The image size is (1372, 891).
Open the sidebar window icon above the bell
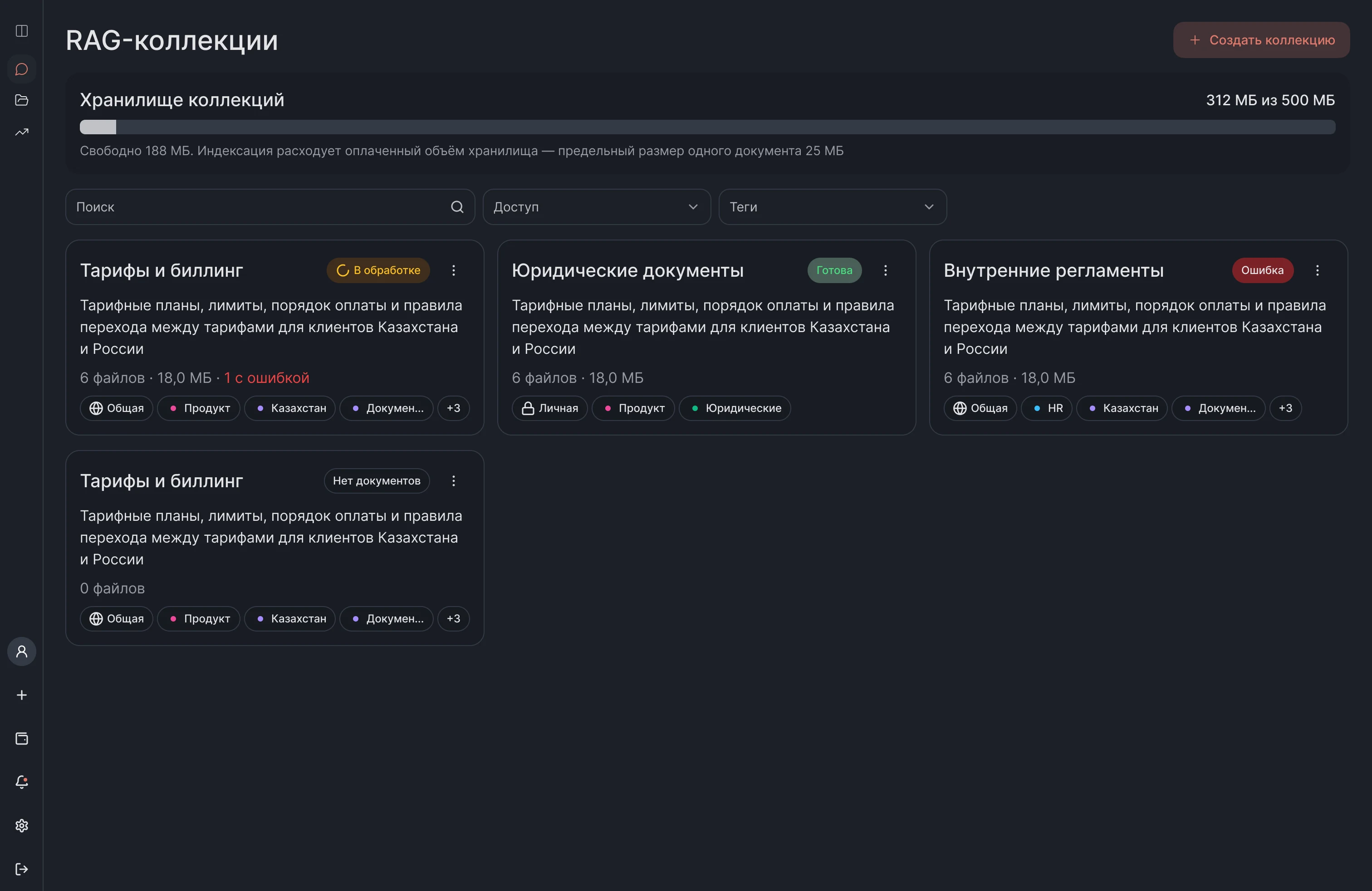(21, 738)
